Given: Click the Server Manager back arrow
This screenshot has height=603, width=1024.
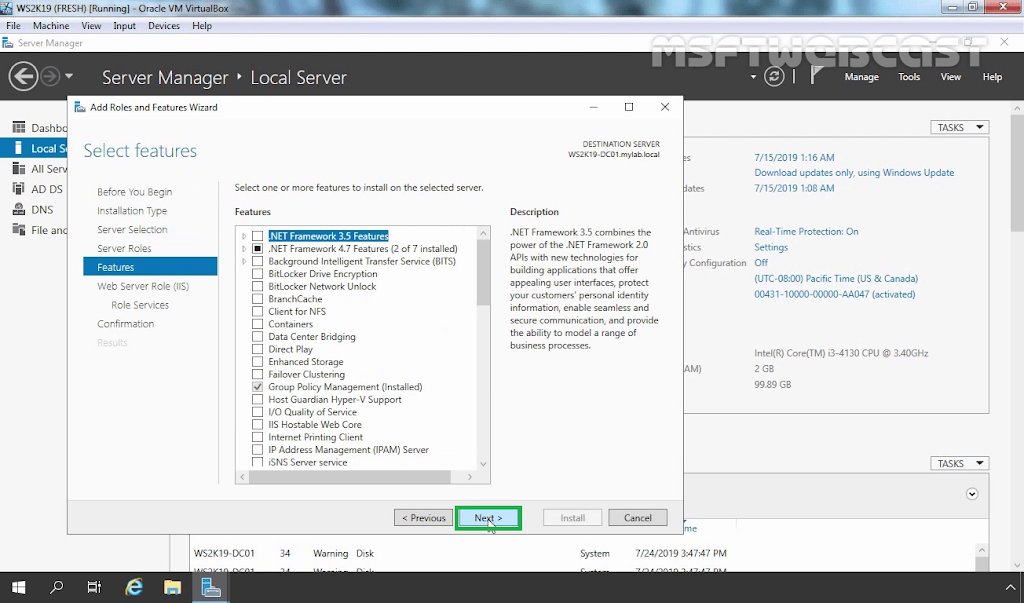Looking at the screenshot, I should 23,77.
